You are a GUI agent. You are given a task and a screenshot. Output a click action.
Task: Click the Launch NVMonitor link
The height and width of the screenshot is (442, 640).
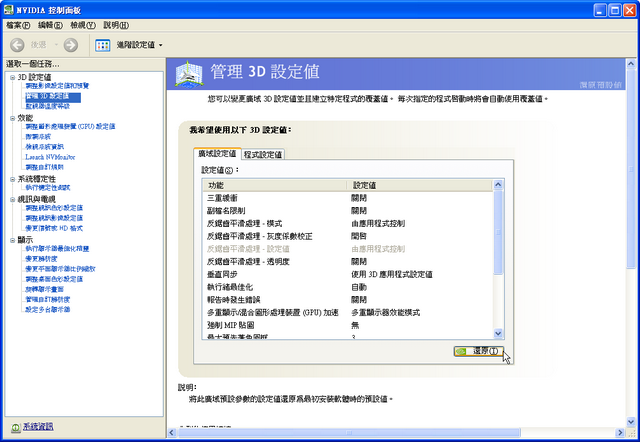50,157
